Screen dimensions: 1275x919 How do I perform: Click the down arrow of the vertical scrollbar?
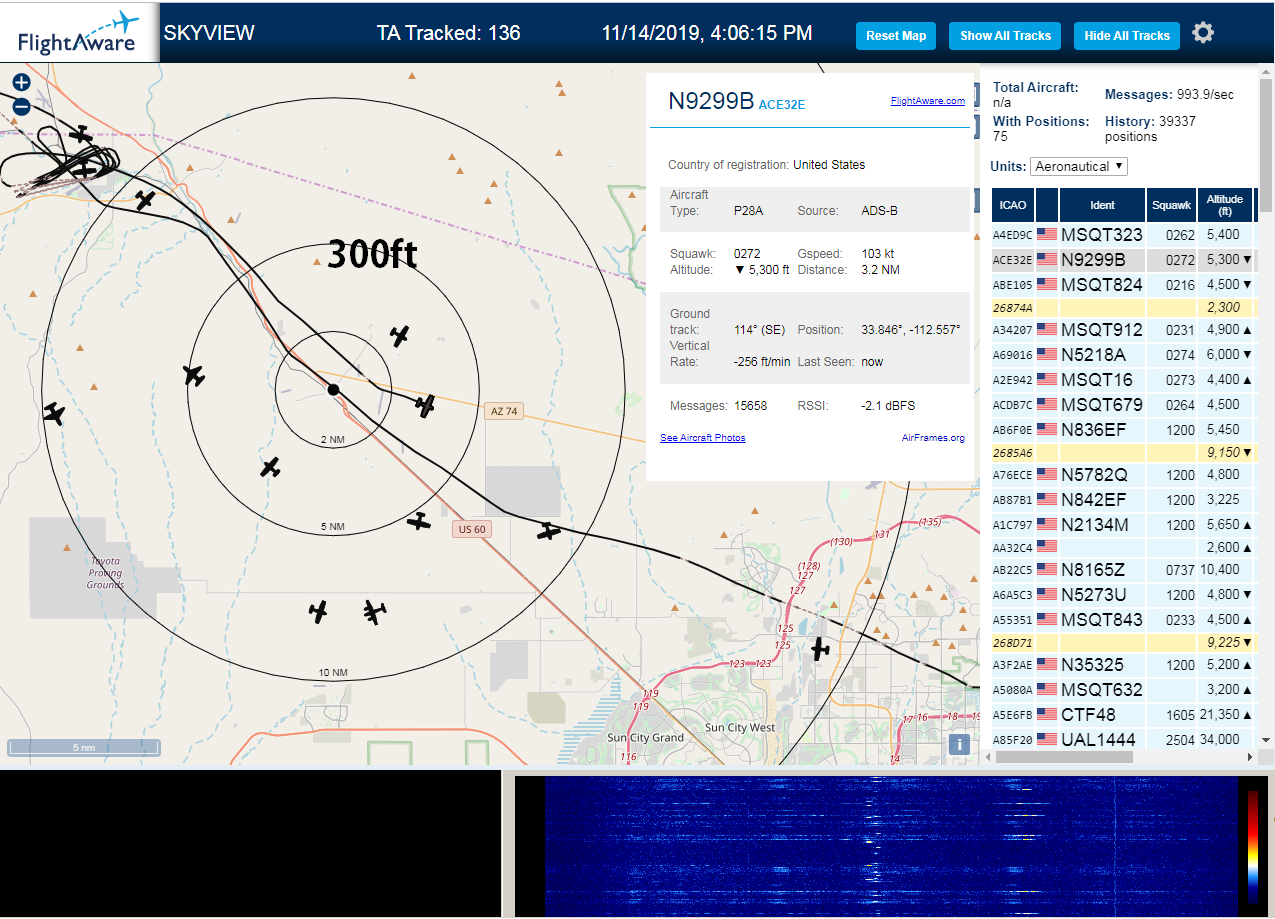coord(1267,740)
